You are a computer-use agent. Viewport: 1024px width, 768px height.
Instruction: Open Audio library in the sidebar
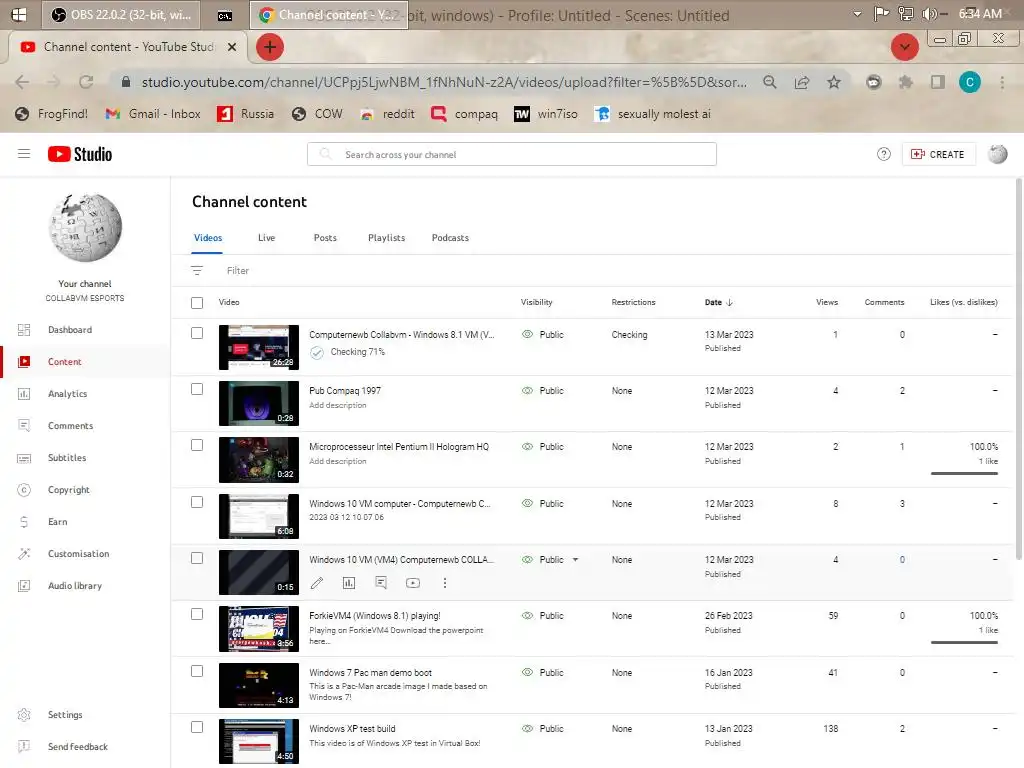tap(85, 586)
